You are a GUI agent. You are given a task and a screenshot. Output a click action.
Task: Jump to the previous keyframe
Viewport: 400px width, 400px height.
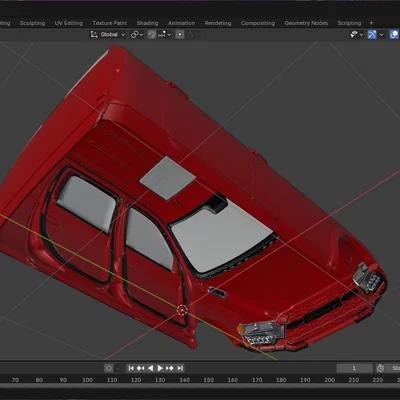[x=141, y=368]
